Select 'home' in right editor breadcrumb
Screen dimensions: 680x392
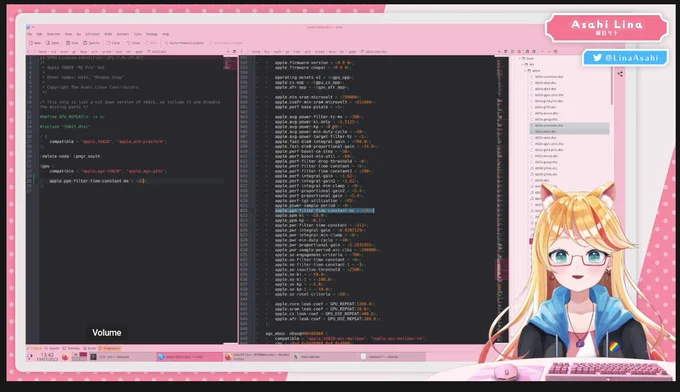256,52
